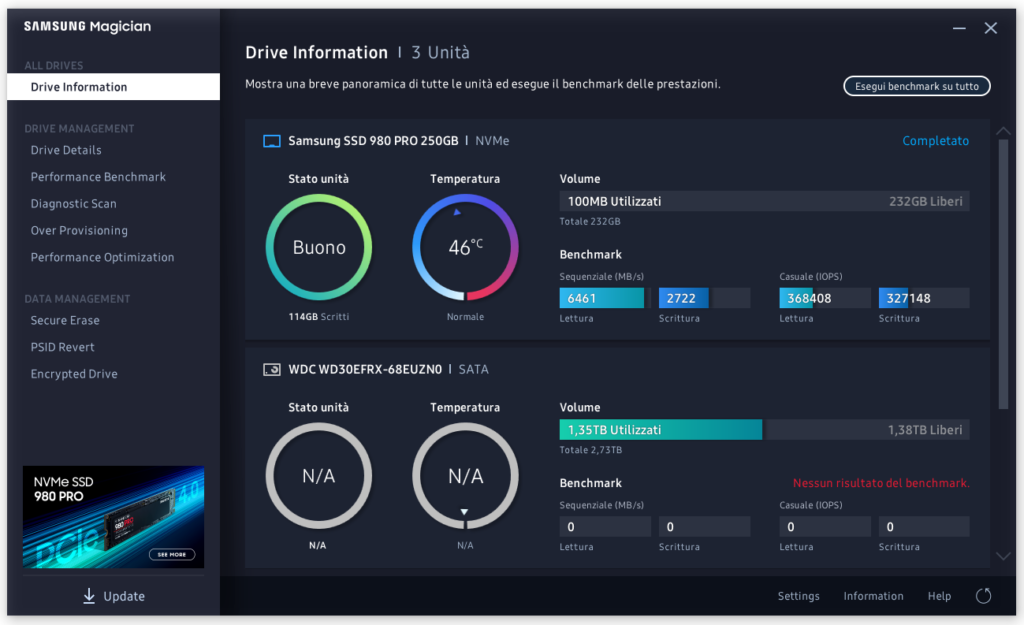Click the Completato status text
1024x625 pixels.
click(x=935, y=141)
